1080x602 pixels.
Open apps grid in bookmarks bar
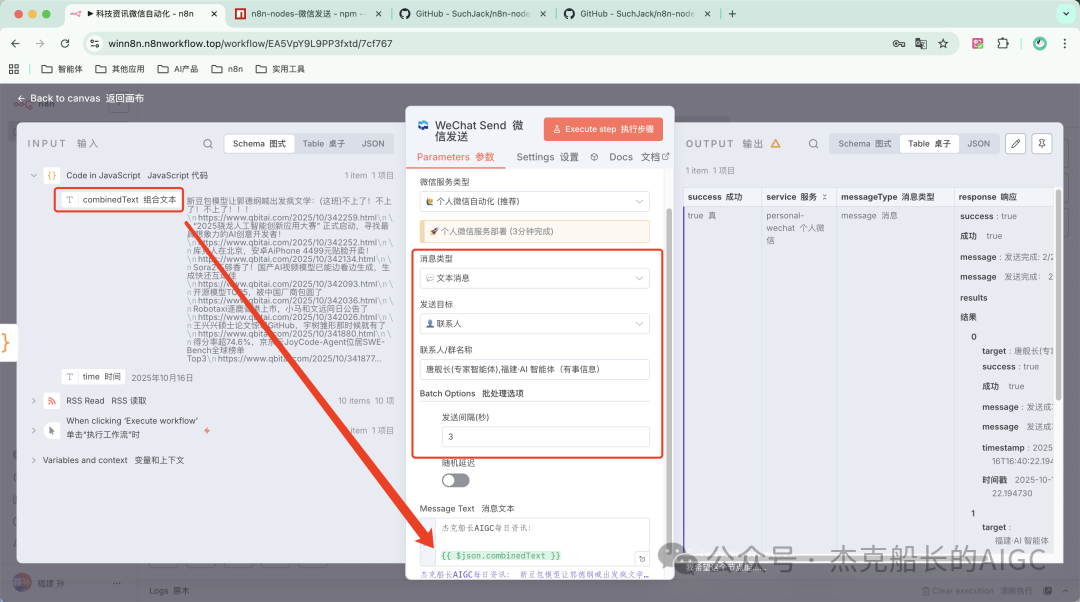(14, 69)
